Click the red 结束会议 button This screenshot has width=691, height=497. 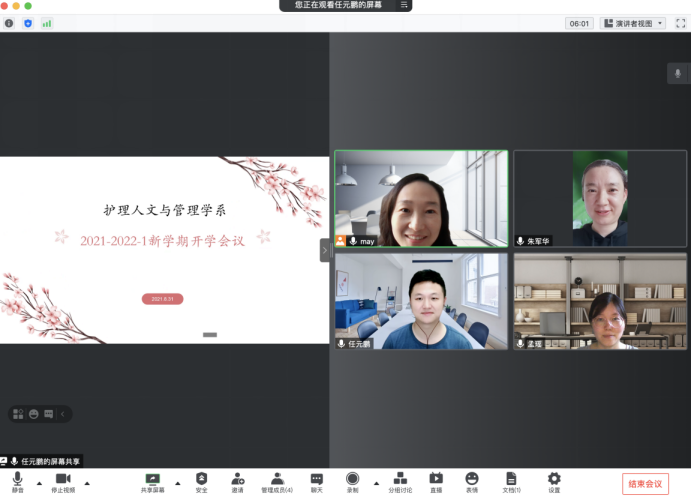point(645,484)
